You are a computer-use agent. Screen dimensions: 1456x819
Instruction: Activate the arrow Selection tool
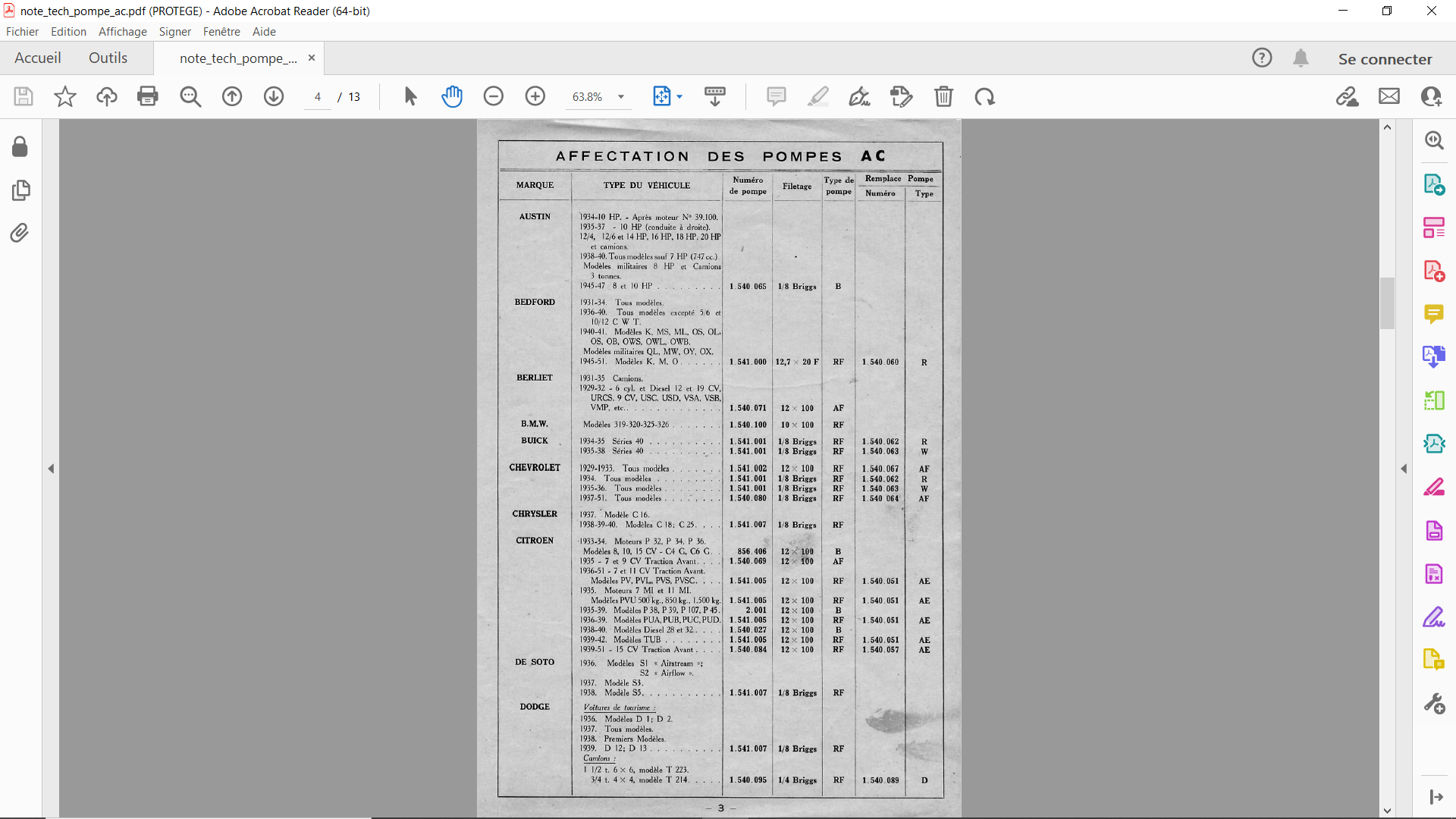click(410, 96)
